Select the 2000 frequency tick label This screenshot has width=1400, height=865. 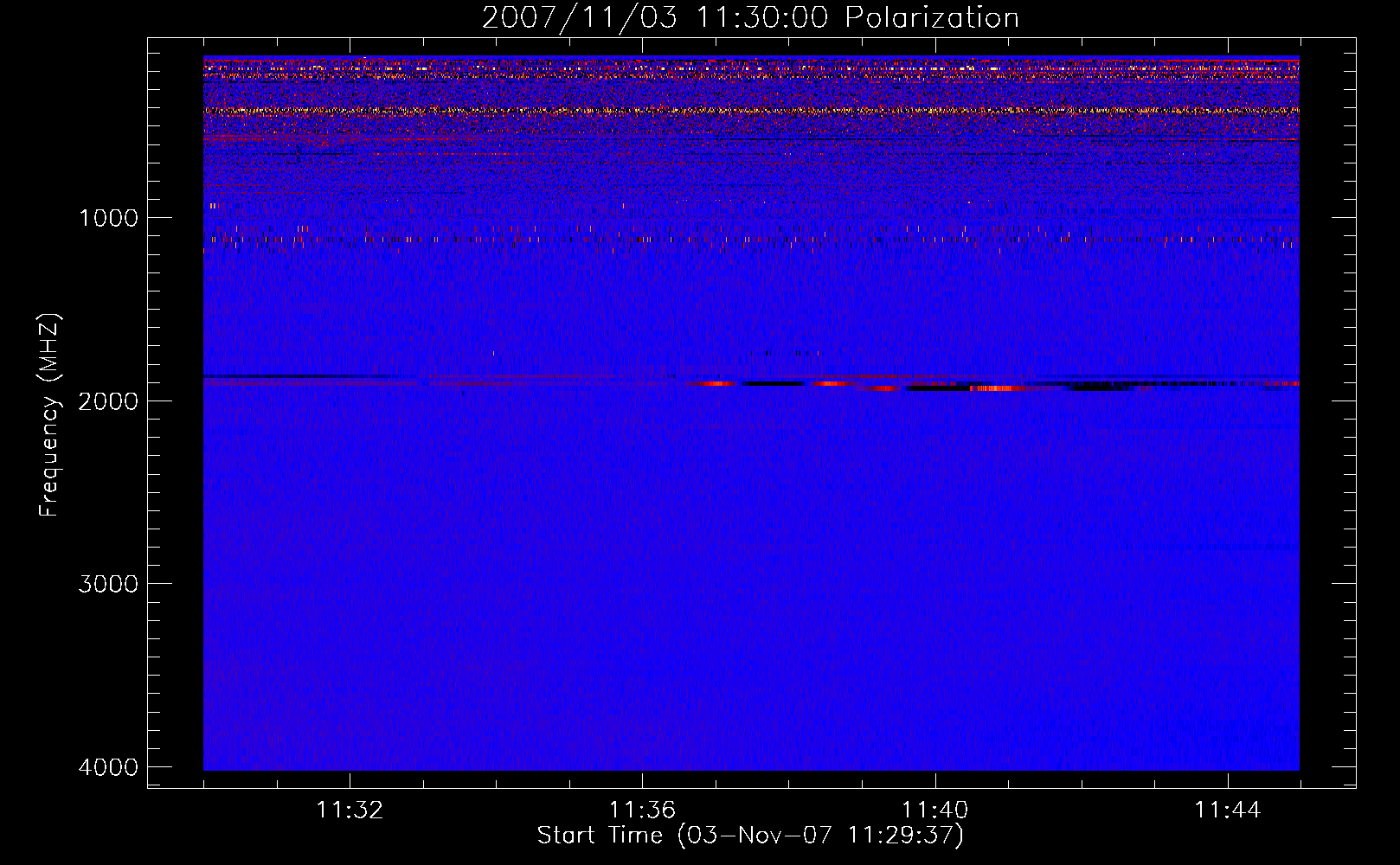(108, 400)
